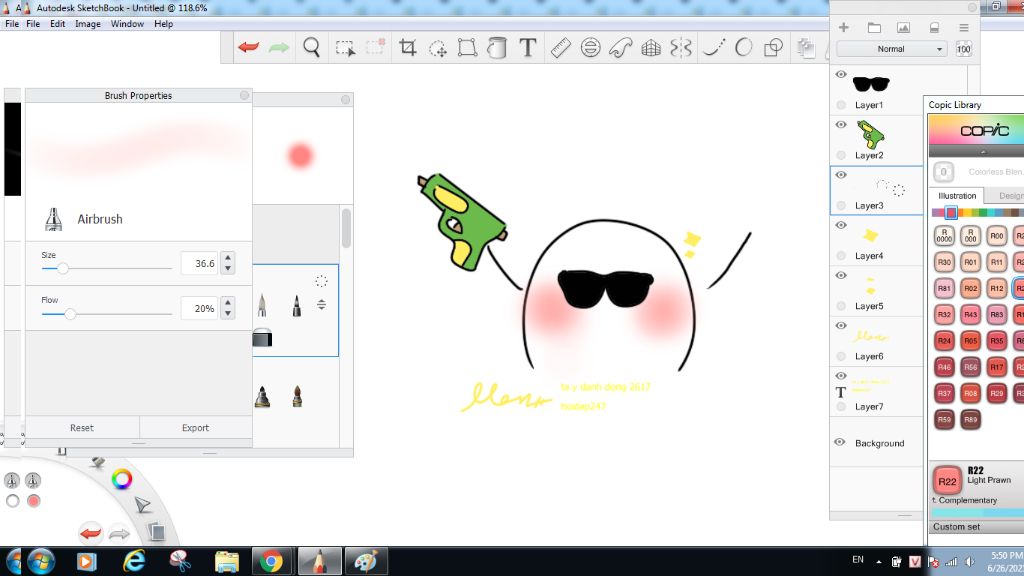Activate the Quick Transform tool
The height and width of the screenshot is (576, 1024).
[x=438, y=48]
